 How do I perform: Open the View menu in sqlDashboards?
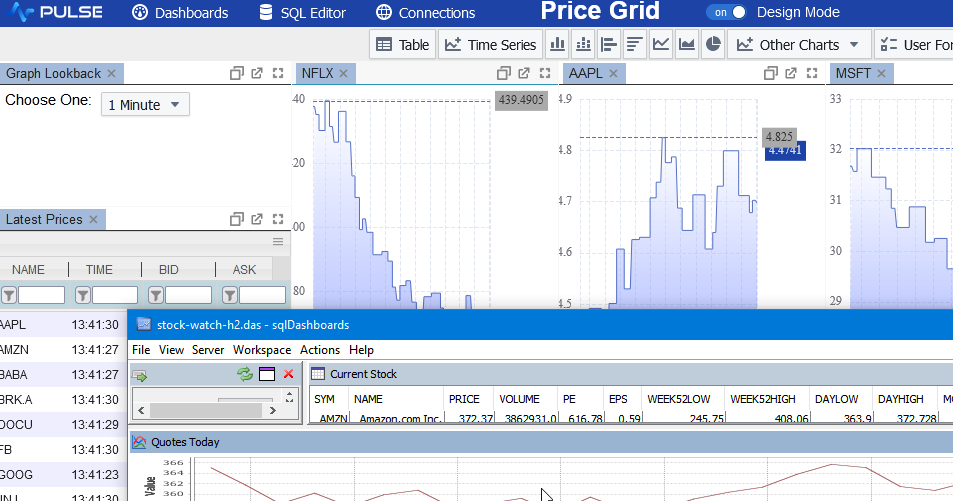point(171,350)
